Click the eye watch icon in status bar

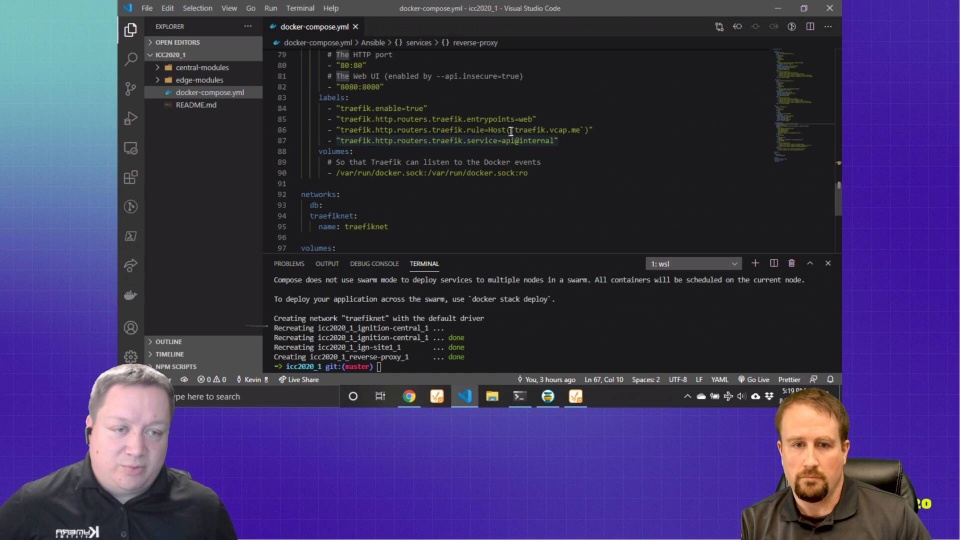(x=184, y=380)
